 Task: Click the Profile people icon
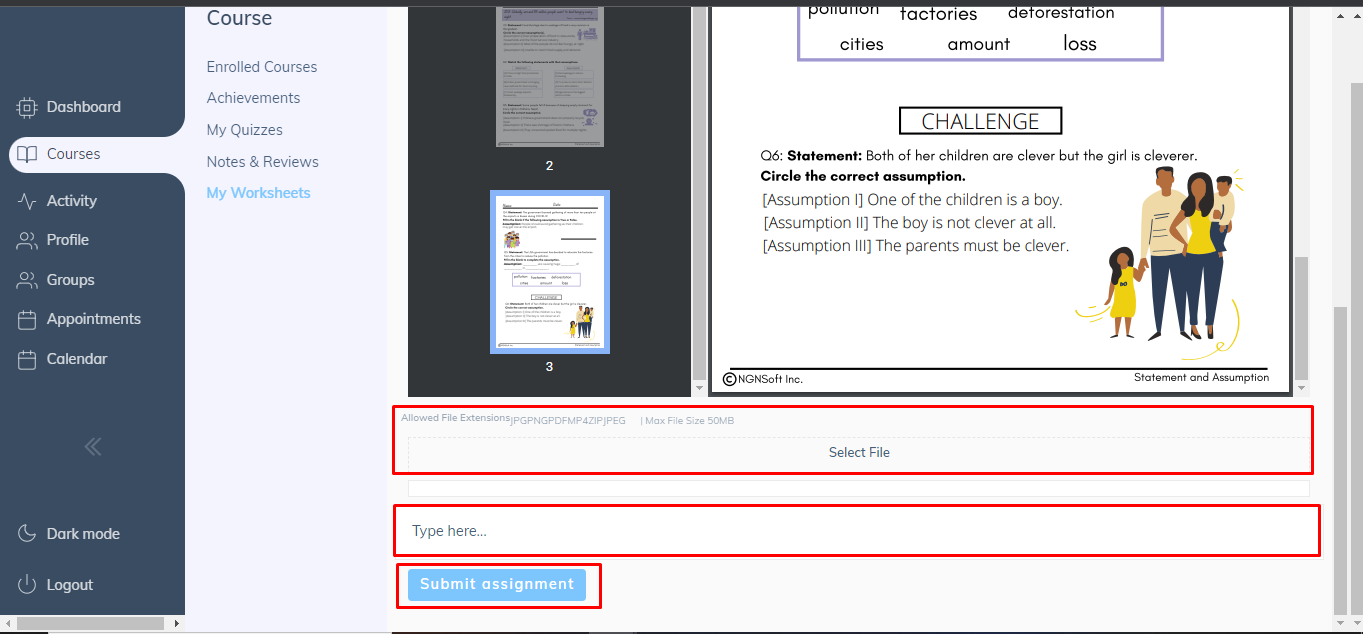27,240
